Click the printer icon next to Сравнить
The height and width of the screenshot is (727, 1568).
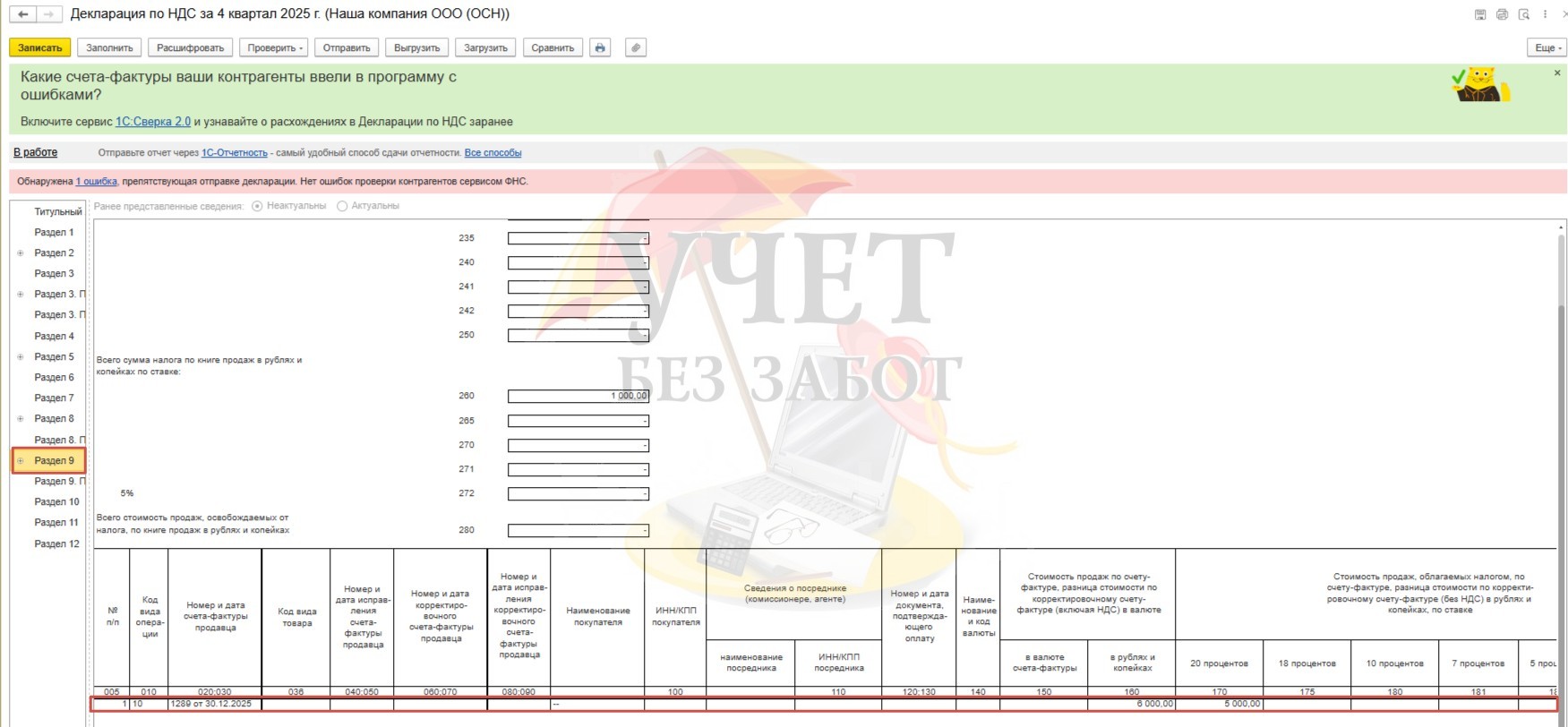[x=600, y=47]
